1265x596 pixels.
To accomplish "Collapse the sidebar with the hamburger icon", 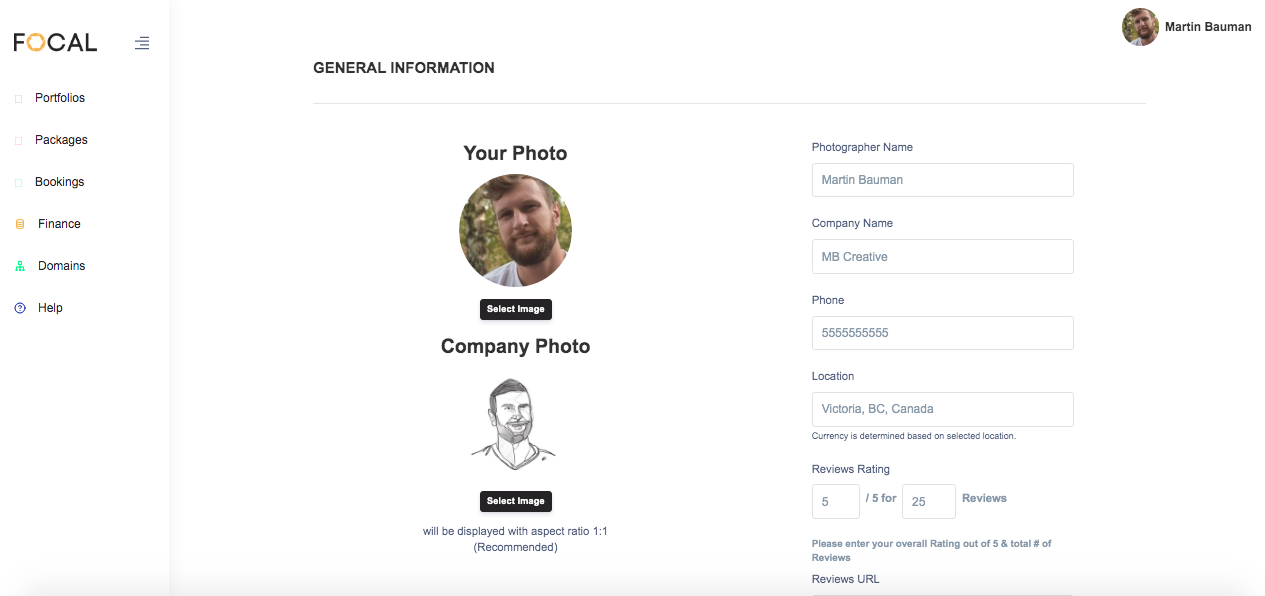I will 142,43.
